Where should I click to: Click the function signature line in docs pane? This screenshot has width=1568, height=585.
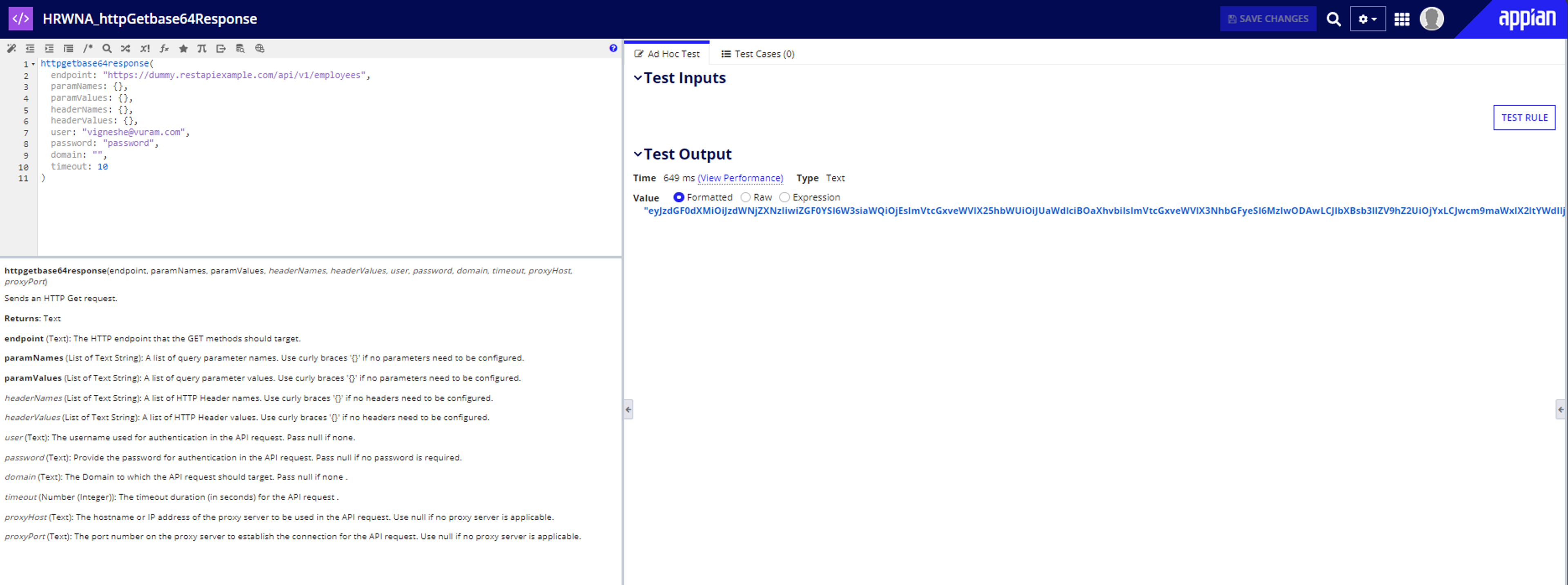click(x=289, y=276)
